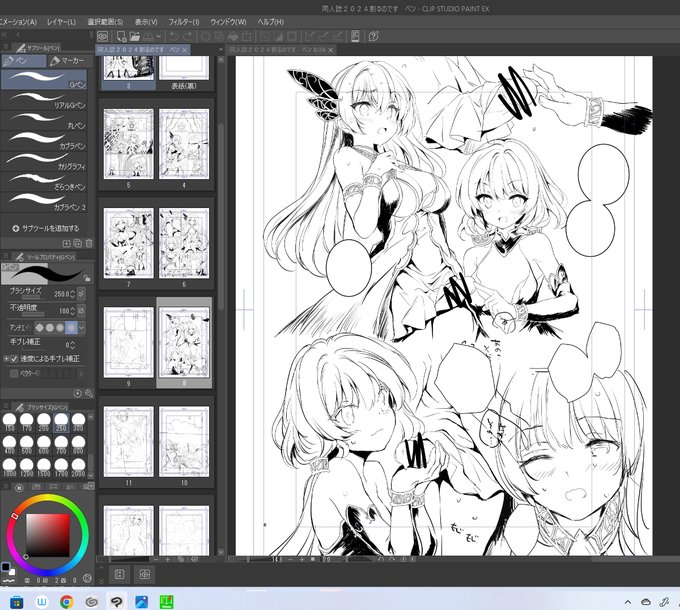This screenshot has width=680, height=610.
Task: Select the medium anti-aliasing option
Action: (60, 327)
